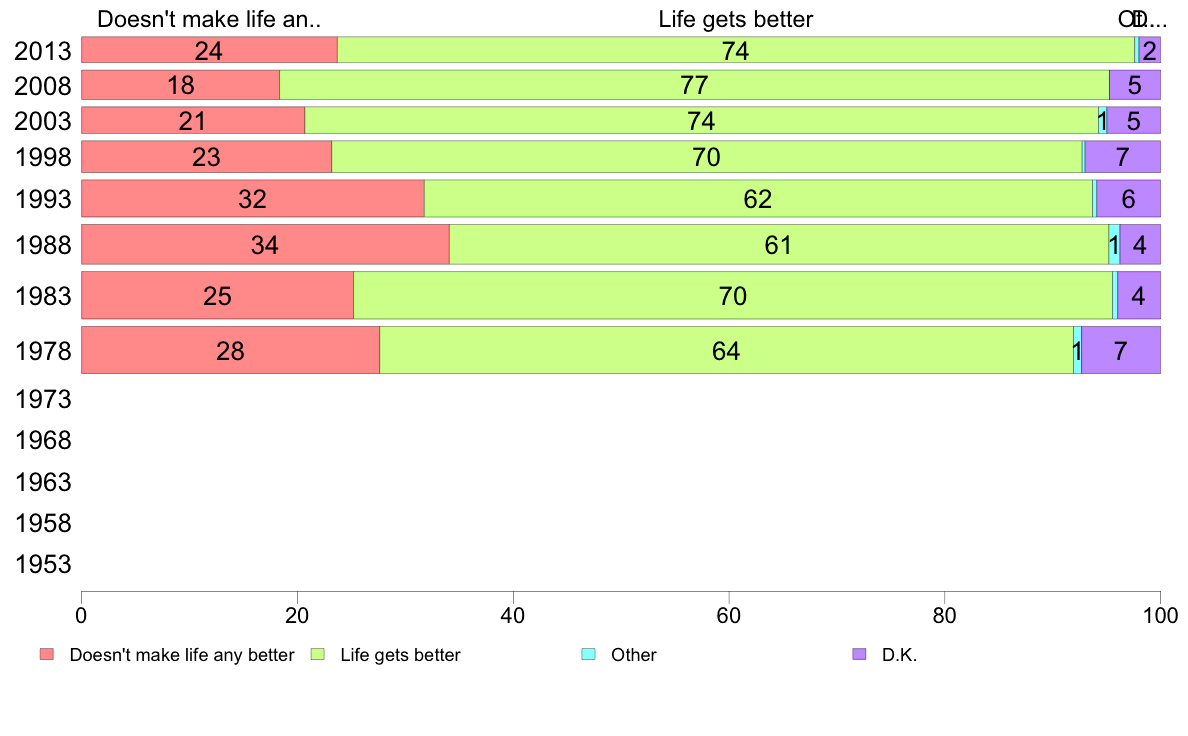Image resolution: width=1188 pixels, height=736 pixels.
Task: Select the cyan Other legend swatch
Action: point(588,655)
